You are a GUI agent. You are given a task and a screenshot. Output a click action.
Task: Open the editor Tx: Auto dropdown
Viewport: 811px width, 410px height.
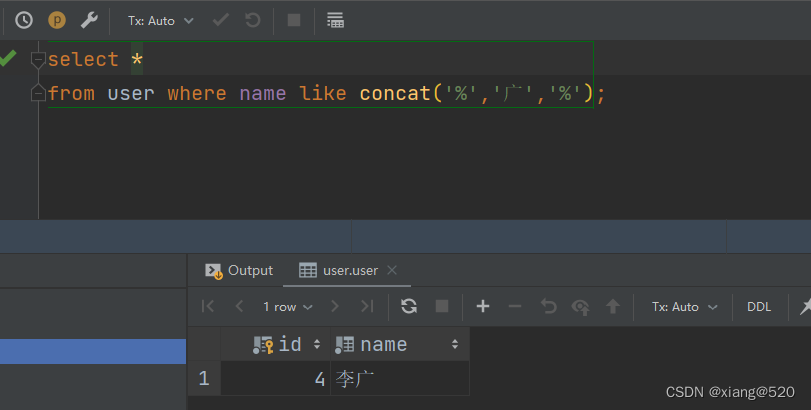click(x=161, y=21)
